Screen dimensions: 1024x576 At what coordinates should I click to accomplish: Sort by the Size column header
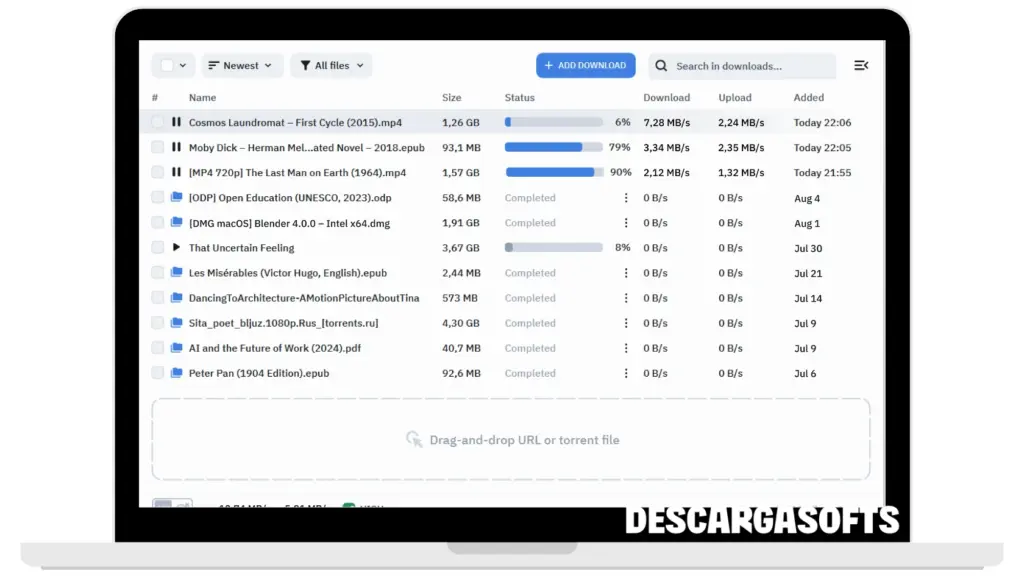pyautogui.click(x=452, y=98)
